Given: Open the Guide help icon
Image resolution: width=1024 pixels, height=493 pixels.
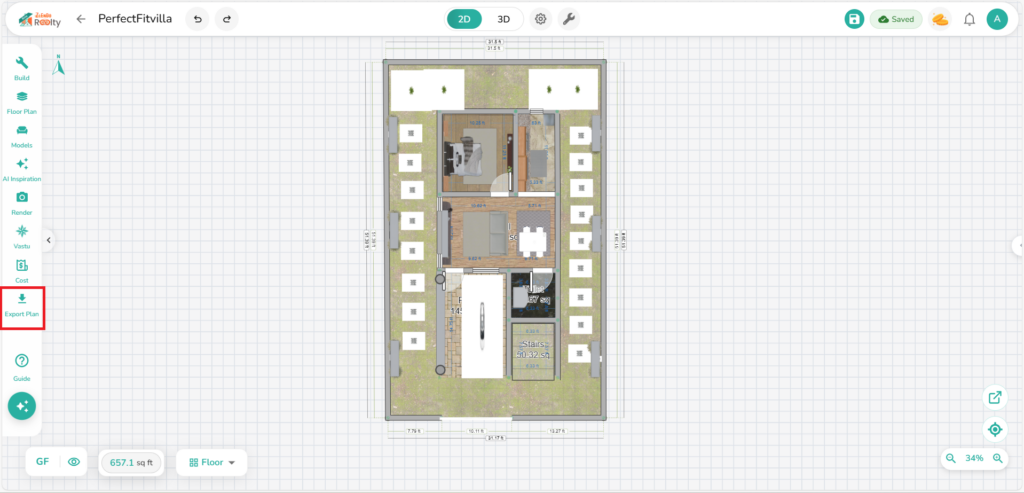Looking at the screenshot, I should [22, 361].
